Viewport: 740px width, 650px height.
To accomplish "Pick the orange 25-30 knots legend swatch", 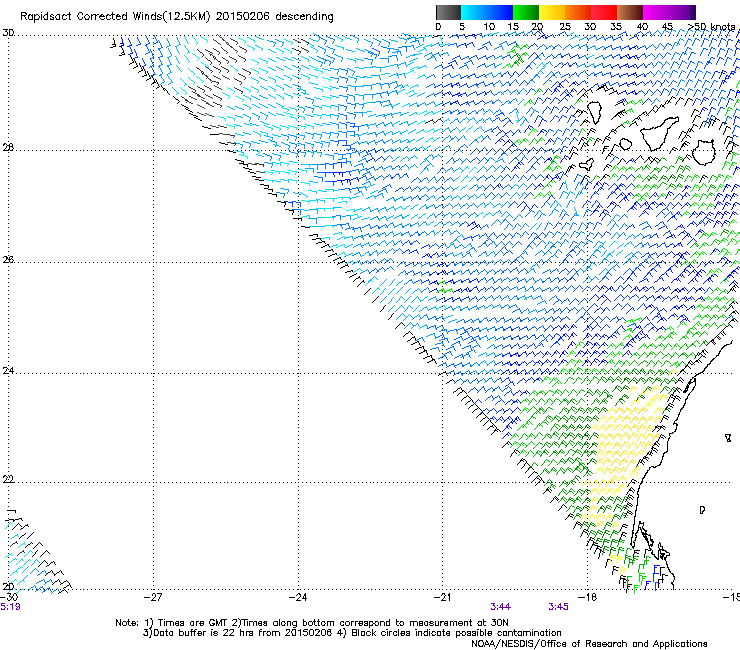I will [578, 12].
